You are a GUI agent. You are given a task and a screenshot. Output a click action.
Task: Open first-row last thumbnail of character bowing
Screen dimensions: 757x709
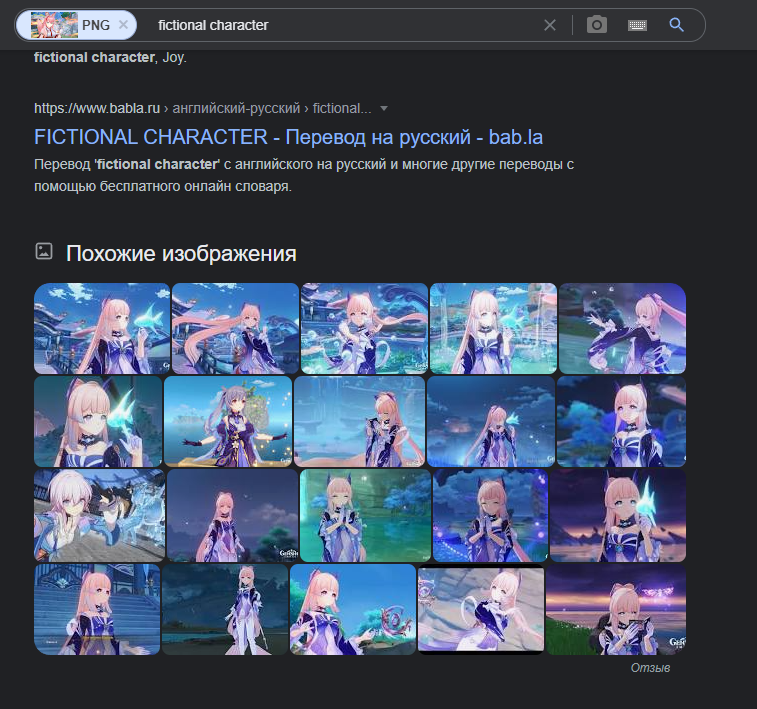coord(622,328)
